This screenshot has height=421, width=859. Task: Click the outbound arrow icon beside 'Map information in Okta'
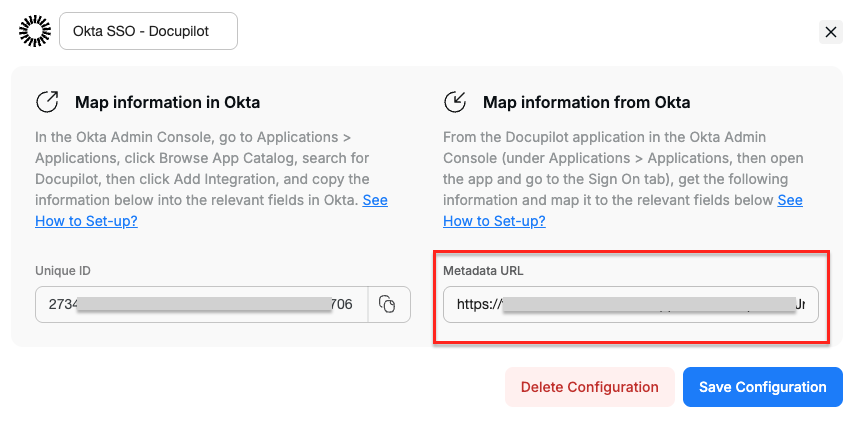47,102
